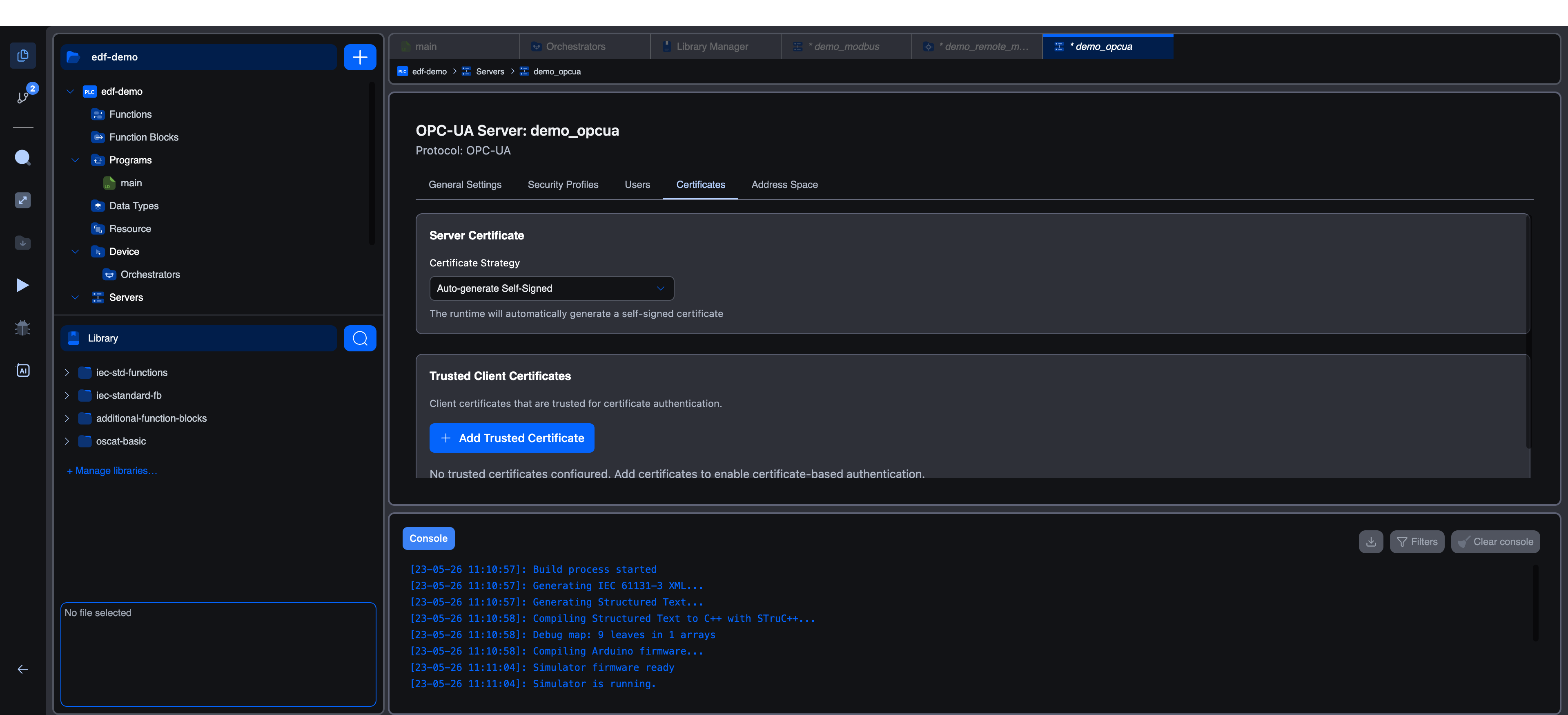Search library with magnifier button
The image size is (1568, 715).
(360, 338)
